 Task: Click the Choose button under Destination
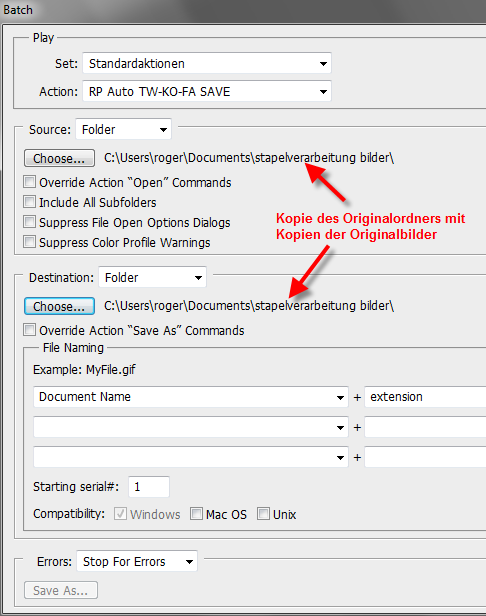59,306
